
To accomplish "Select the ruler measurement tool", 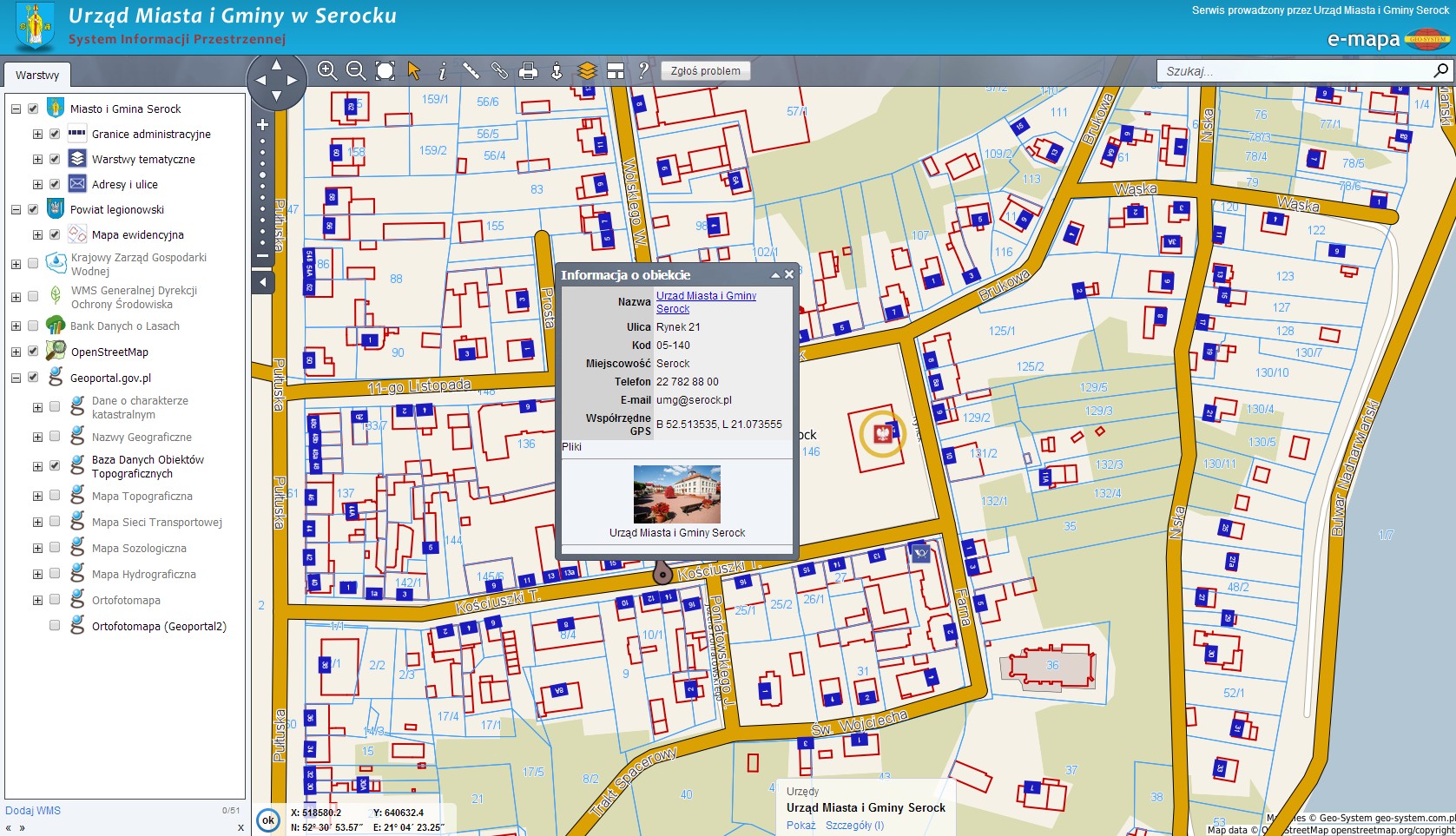I will 471,71.
